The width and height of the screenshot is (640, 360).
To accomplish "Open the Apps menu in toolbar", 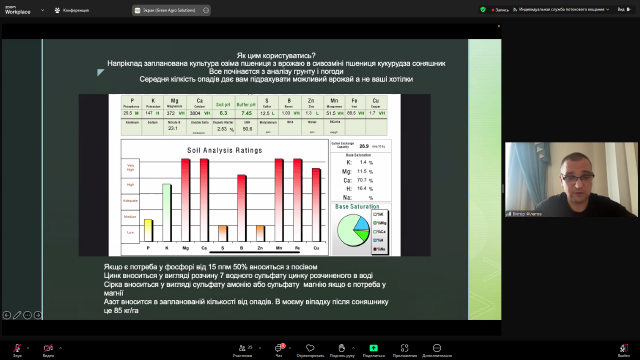I will tap(404, 350).
